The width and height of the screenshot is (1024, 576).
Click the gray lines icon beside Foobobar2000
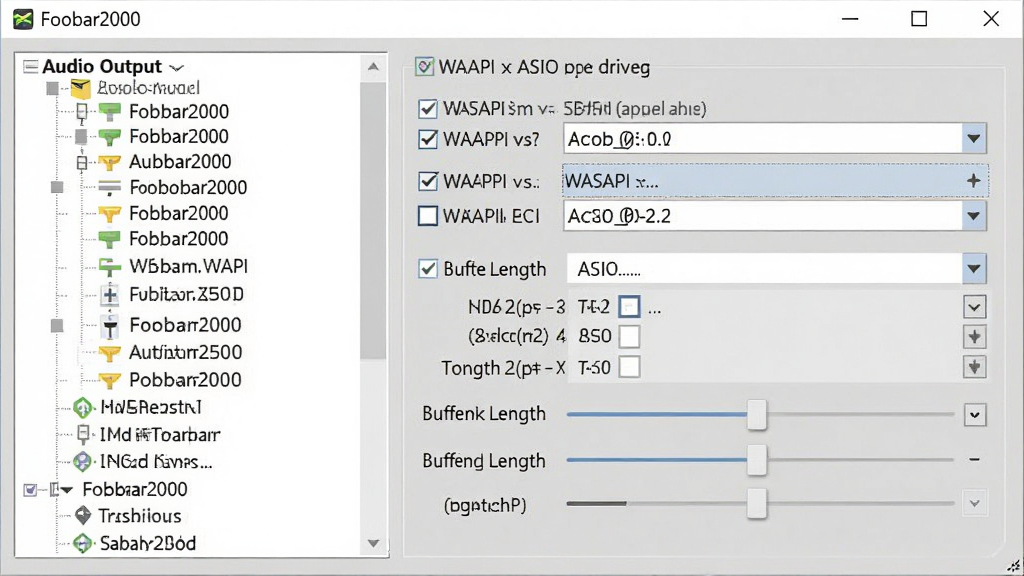[x=109, y=188]
